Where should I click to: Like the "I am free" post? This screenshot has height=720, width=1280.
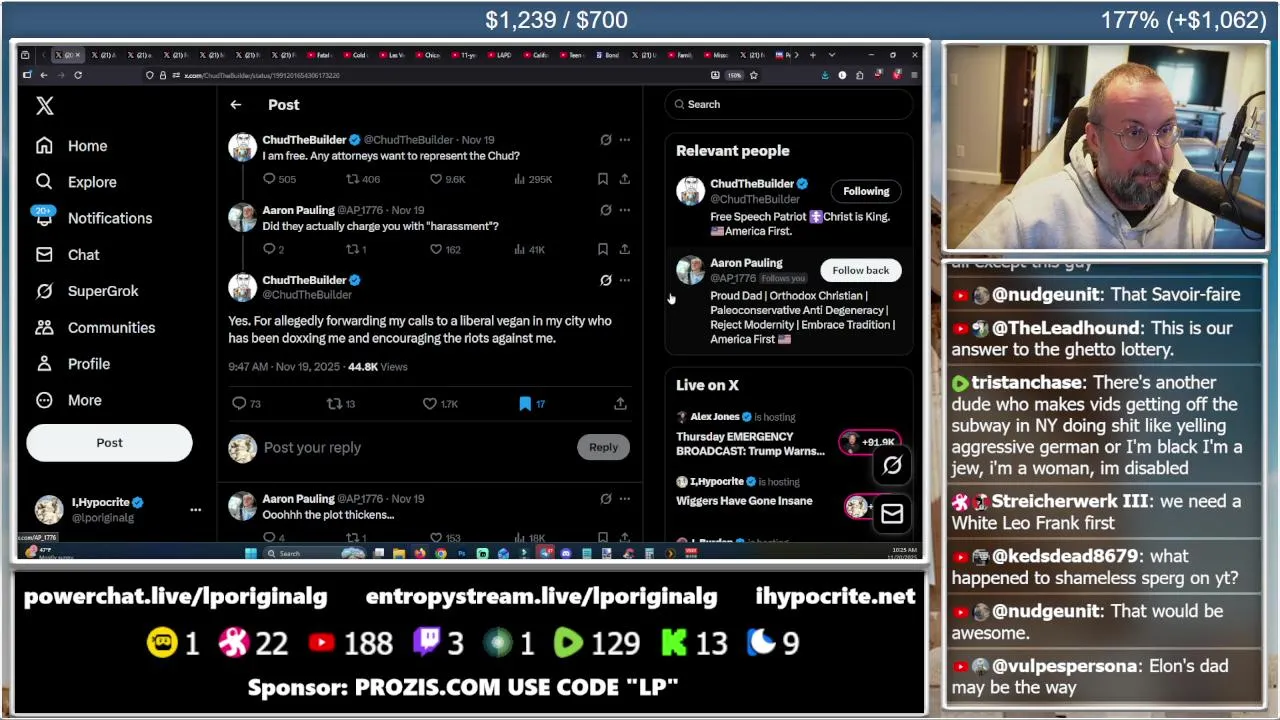[x=435, y=179]
